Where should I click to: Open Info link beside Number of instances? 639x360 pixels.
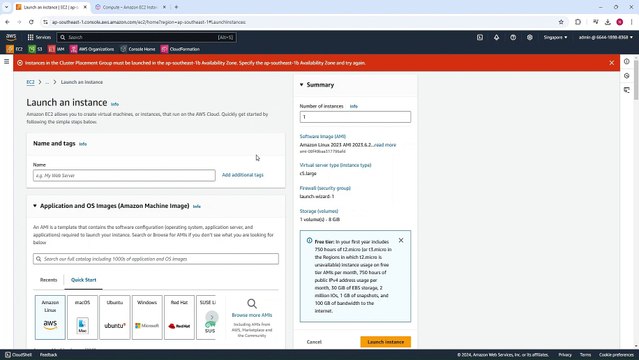click(x=354, y=106)
